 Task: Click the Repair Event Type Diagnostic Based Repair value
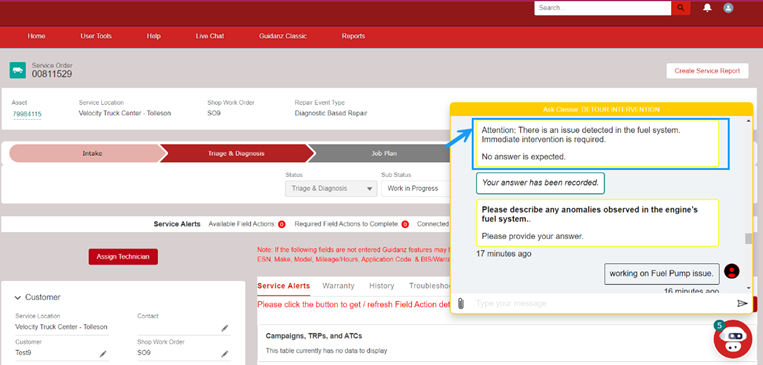(331, 113)
